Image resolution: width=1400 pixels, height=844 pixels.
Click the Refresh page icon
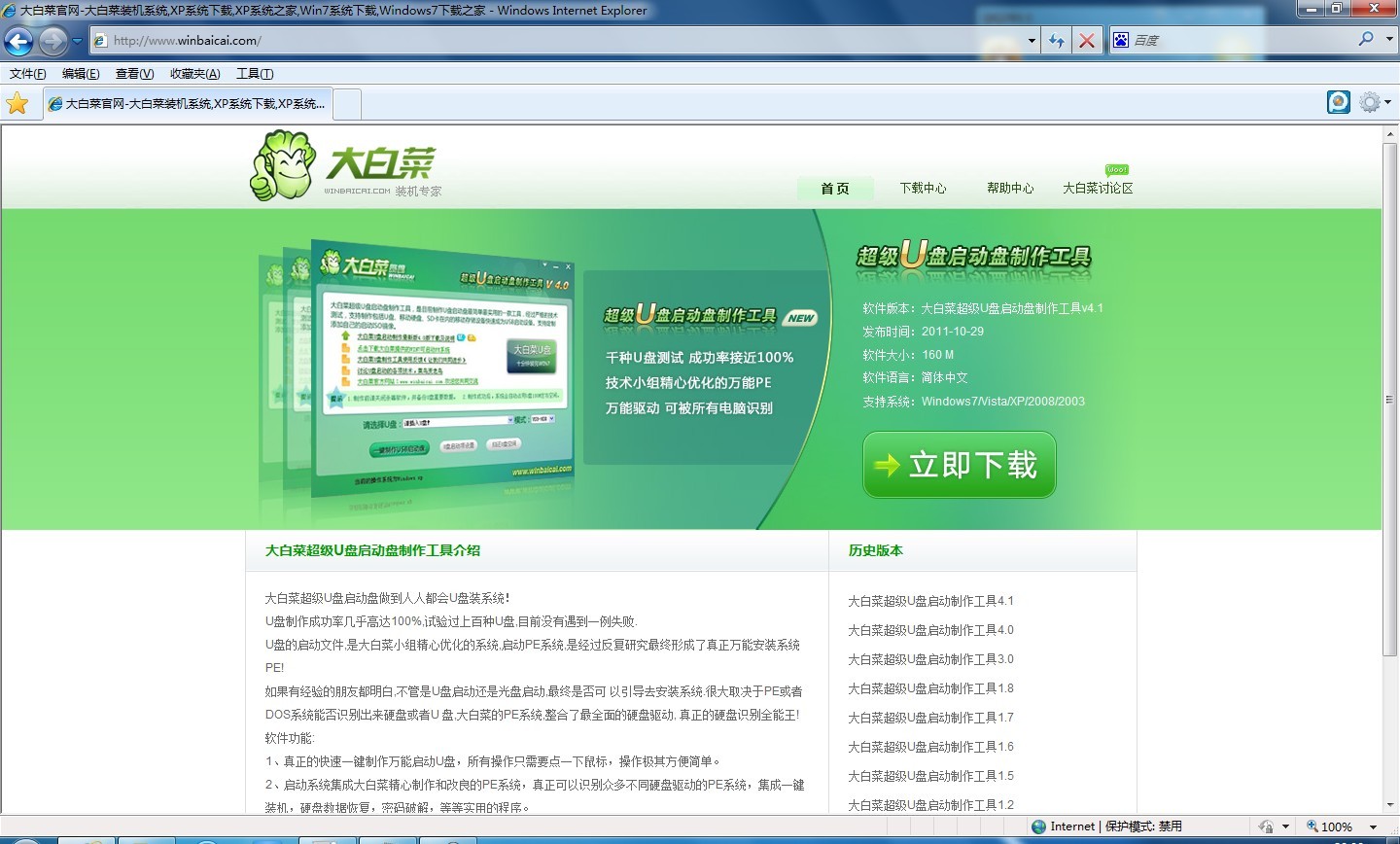tap(1056, 41)
